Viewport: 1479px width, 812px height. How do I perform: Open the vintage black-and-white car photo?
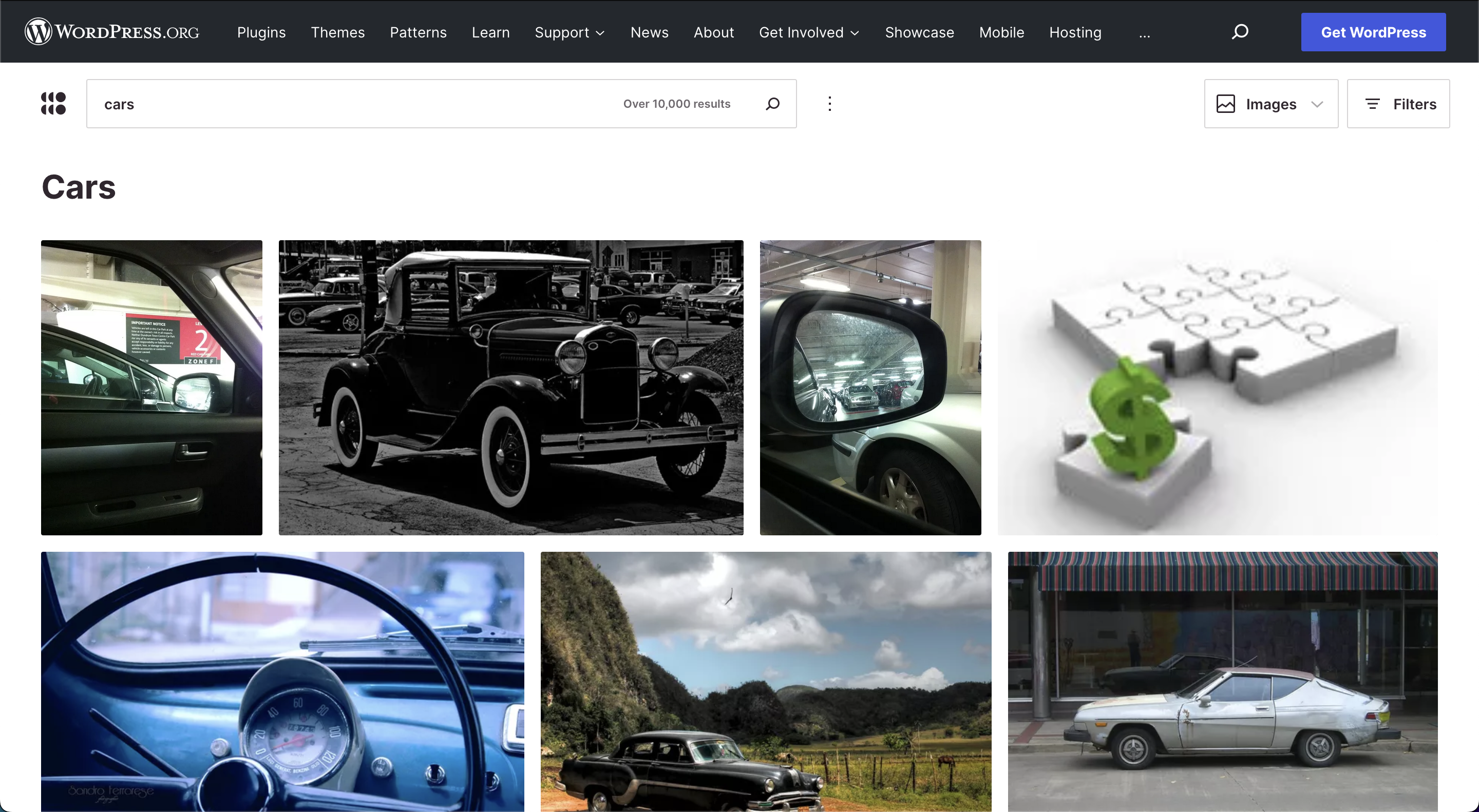pos(510,388)
